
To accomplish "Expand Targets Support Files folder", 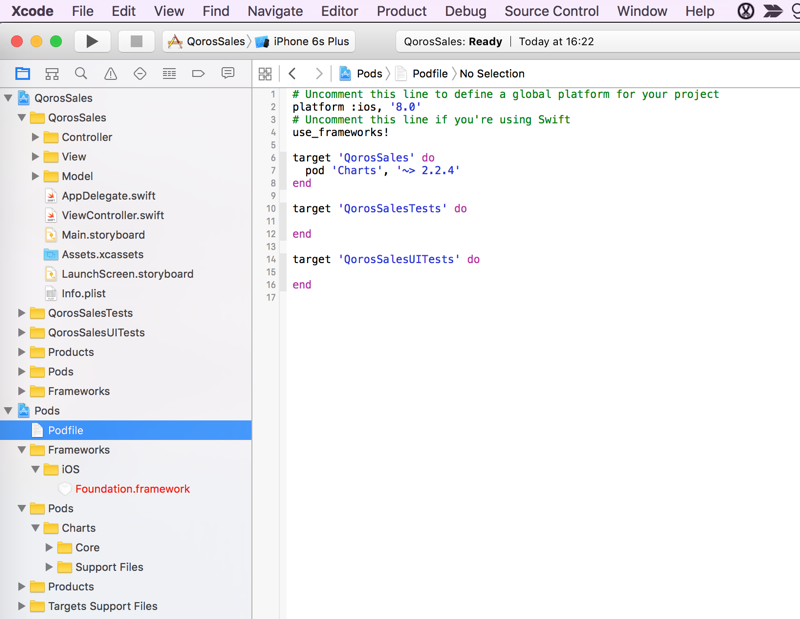I will (x=21, y=606).
